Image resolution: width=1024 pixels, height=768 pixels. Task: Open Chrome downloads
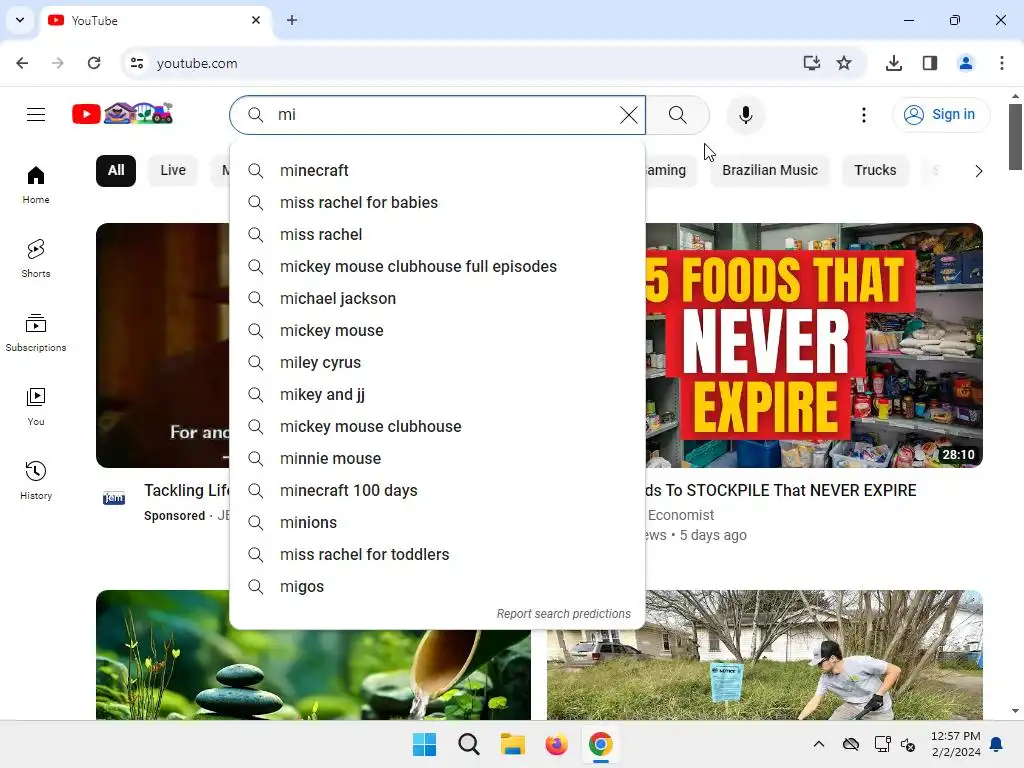(894, 63)
